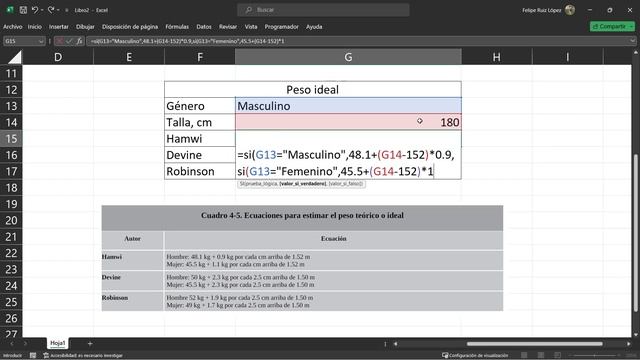Open Accesibilidad: es necesario investigar status
This screenshot has width=640, height=360.
tap(83, 356)
